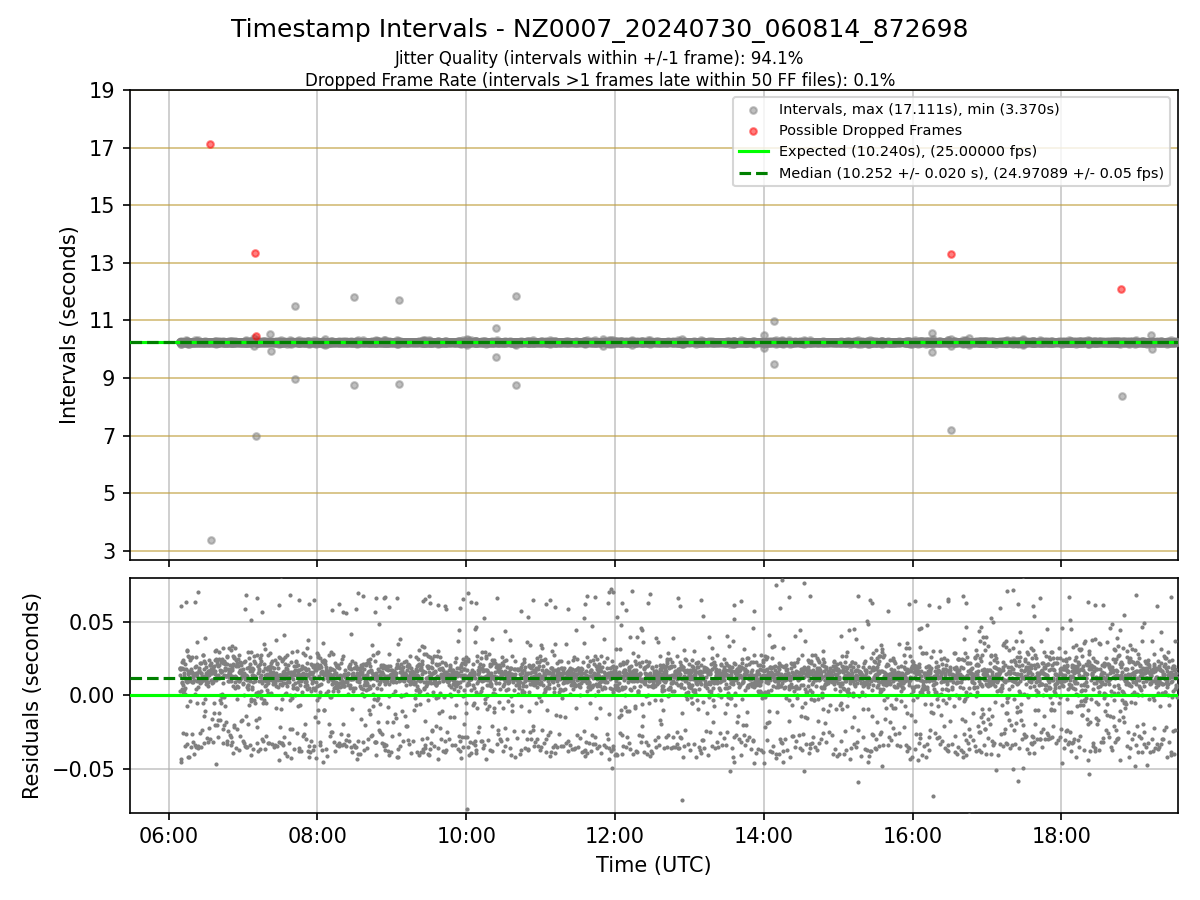Click the "9" tick on the intervals axis
This screenshot has height=900, width=1200.
coord(110,378)
